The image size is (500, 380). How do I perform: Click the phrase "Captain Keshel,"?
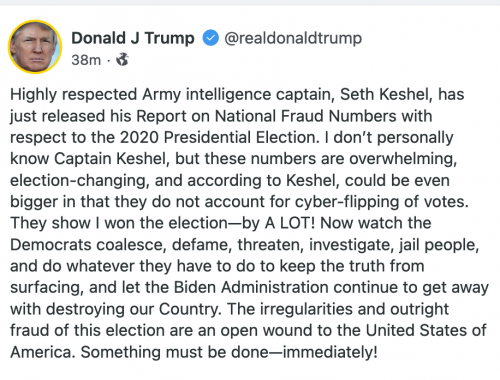click(110, 159)
